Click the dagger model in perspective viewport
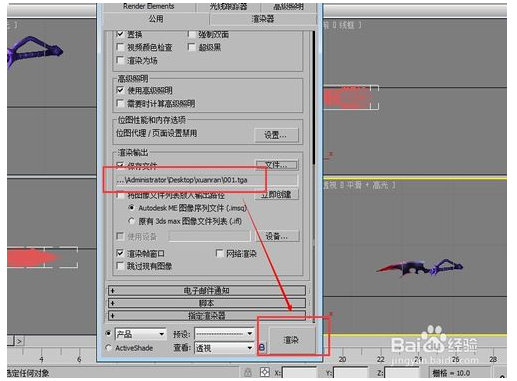This screenshot has width=517, height=381. [420, 267]
